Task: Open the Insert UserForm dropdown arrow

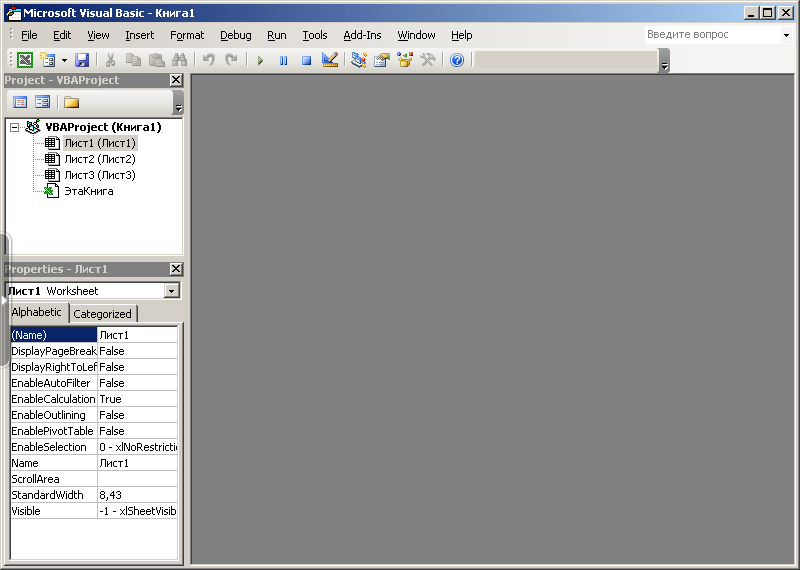Action: pyautogui.click(x=64, y=60)
